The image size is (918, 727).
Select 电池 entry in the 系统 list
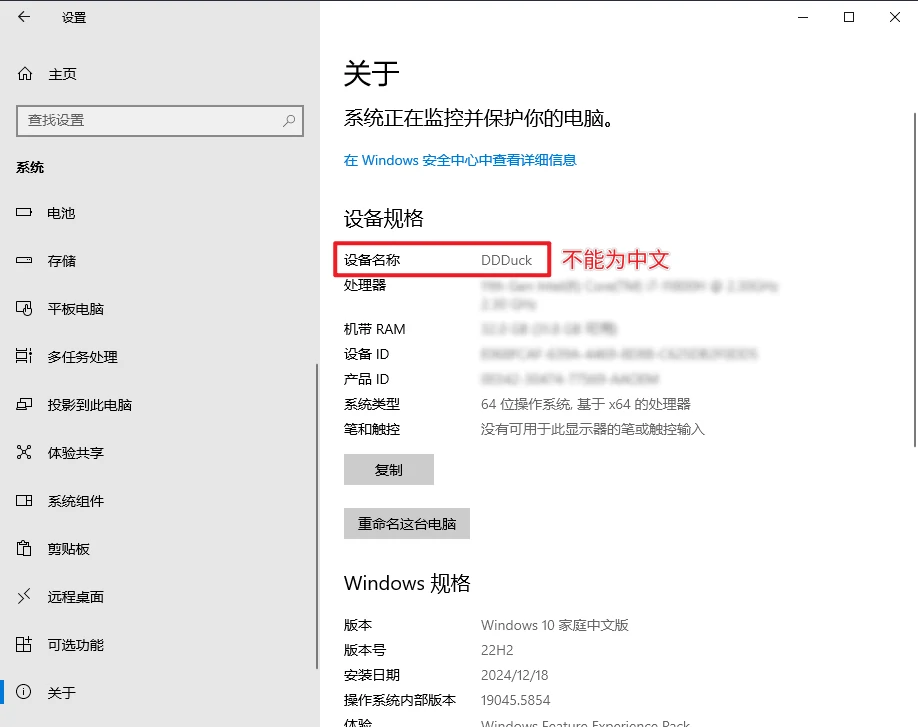click(58, 213)
